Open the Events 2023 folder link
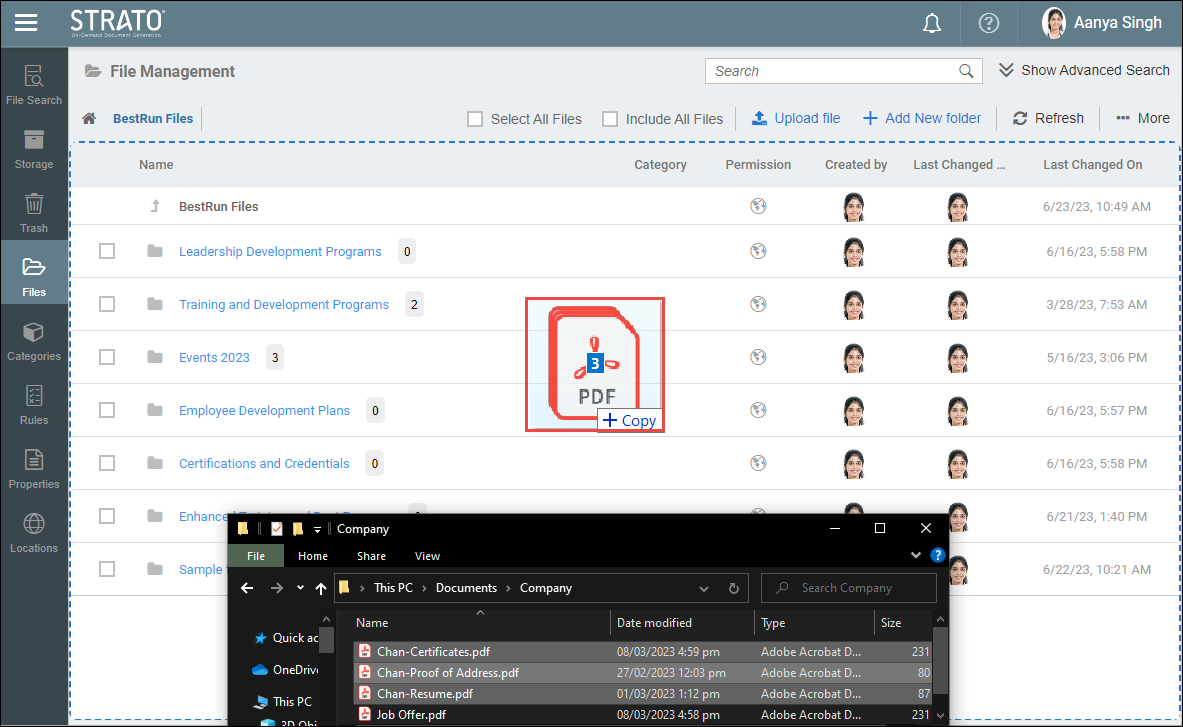 click(x=214, y=357)
